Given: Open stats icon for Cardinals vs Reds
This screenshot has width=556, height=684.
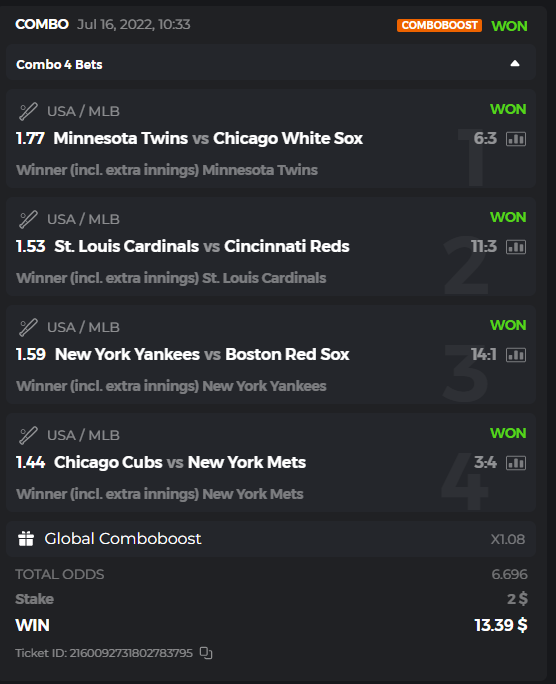Looking at the screenshot, I should point(515,247).
